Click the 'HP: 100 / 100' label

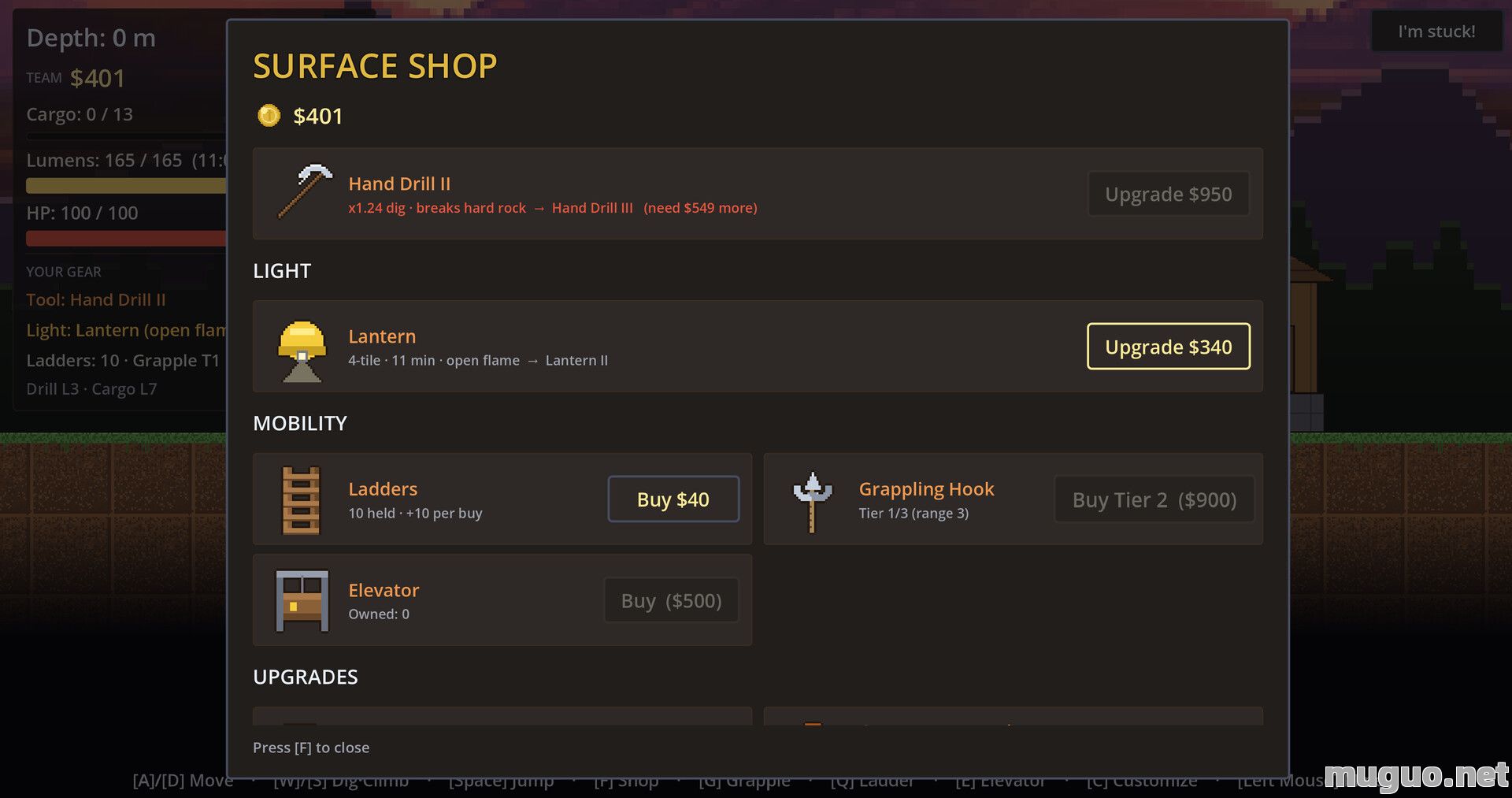[82, 213]
